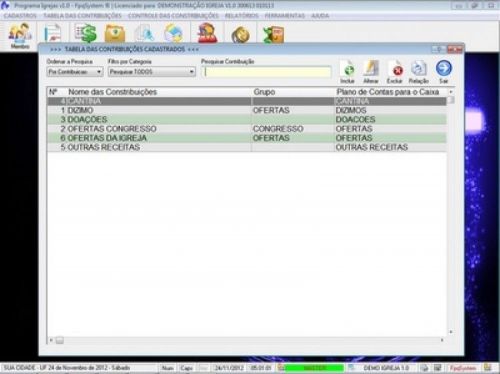Open the FERRAMENTAS menu
The height and width of the screenshot is (374, 500).
pyautogui.click(x=285, y=16)
